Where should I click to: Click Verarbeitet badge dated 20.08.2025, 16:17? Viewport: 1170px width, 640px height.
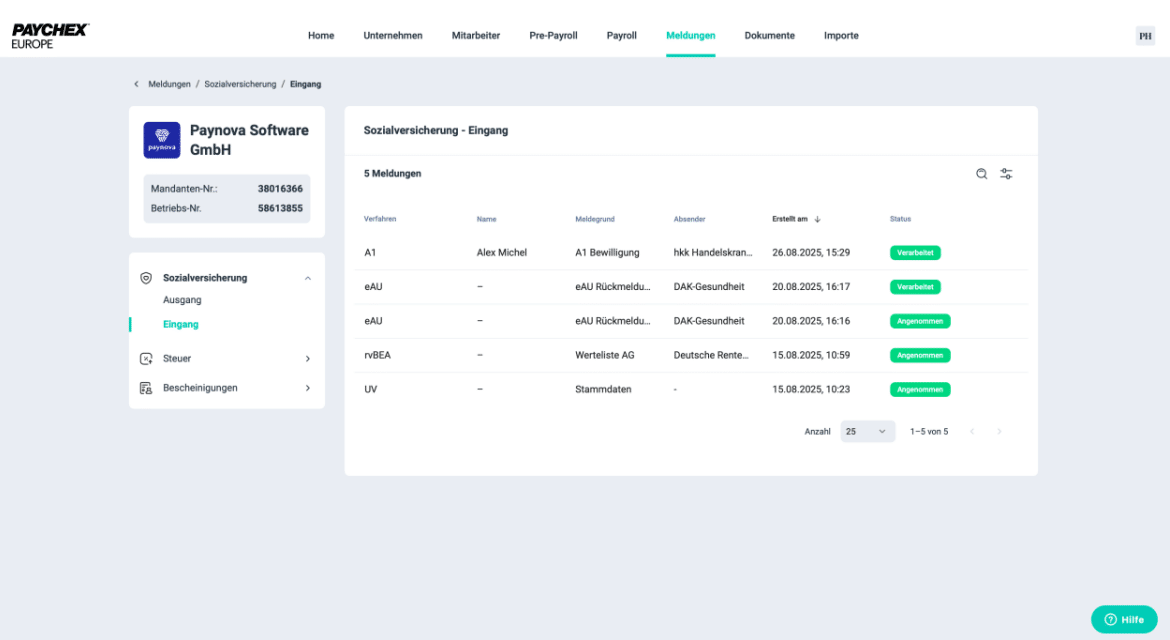(x=915, y=287)
